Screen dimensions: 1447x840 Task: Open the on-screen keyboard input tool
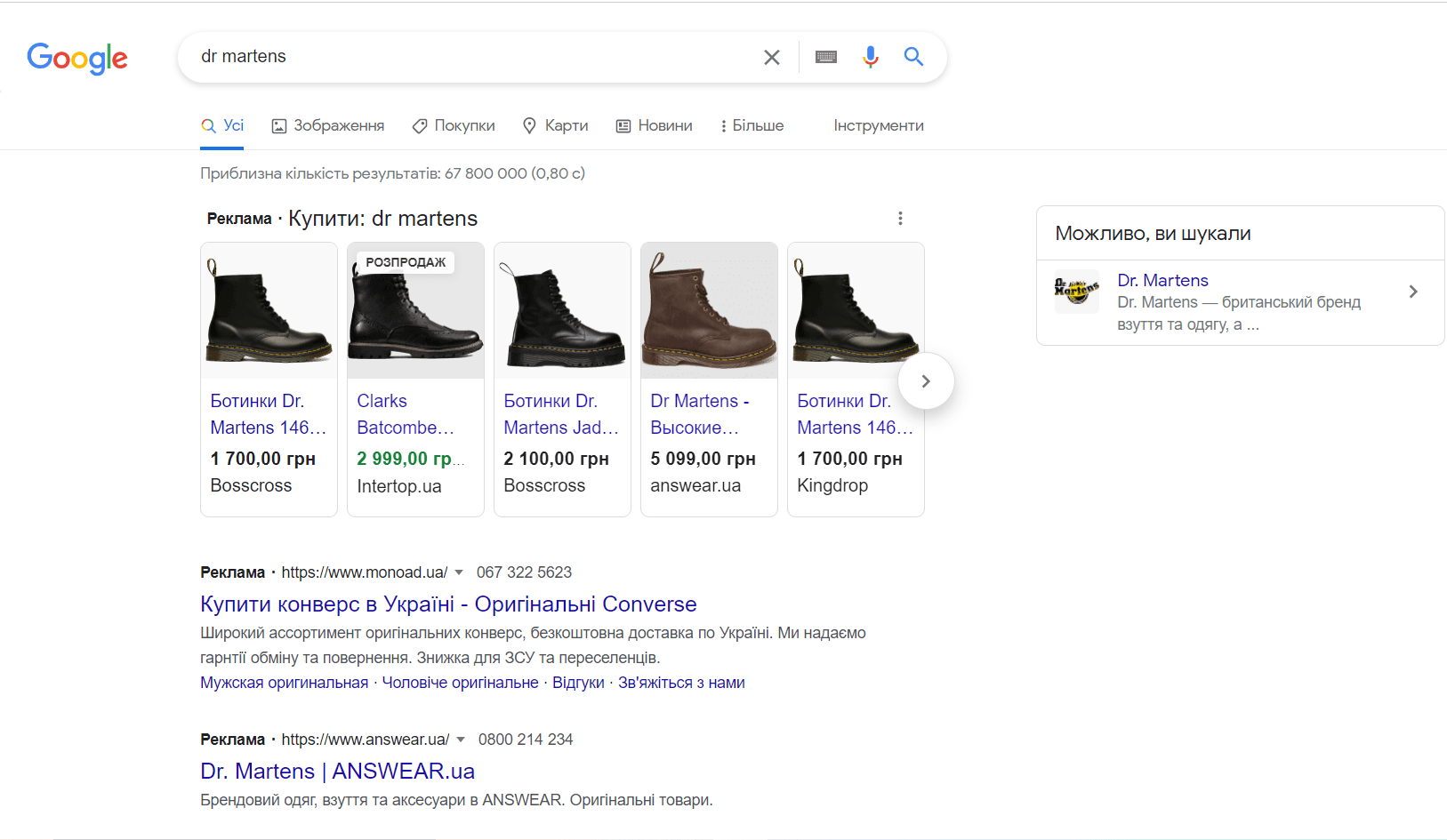point(825,57)
